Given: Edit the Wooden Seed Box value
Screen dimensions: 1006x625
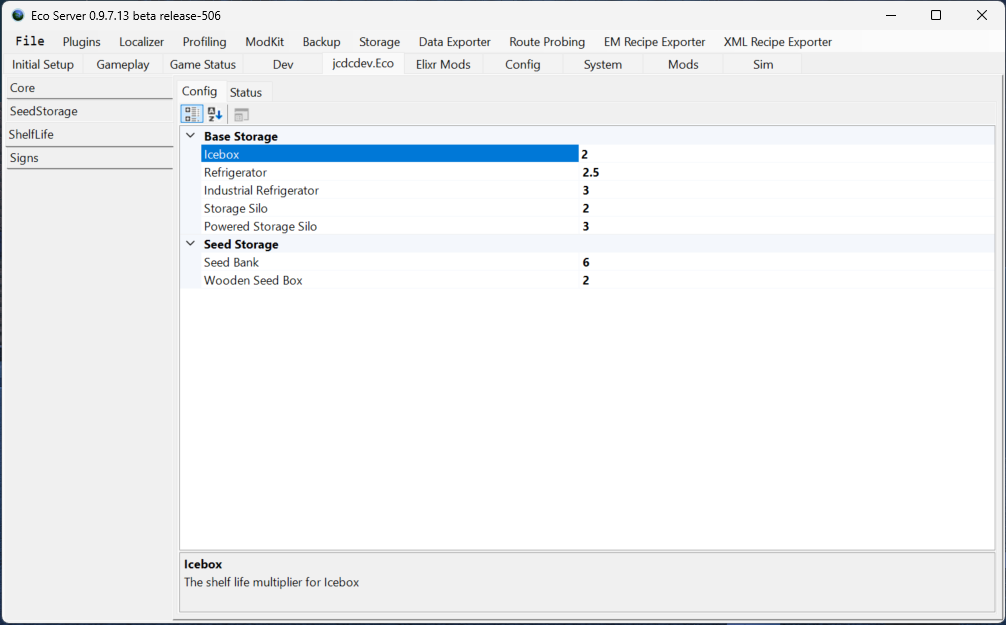Looking at the screenshot, I should [x=787, y=280].
